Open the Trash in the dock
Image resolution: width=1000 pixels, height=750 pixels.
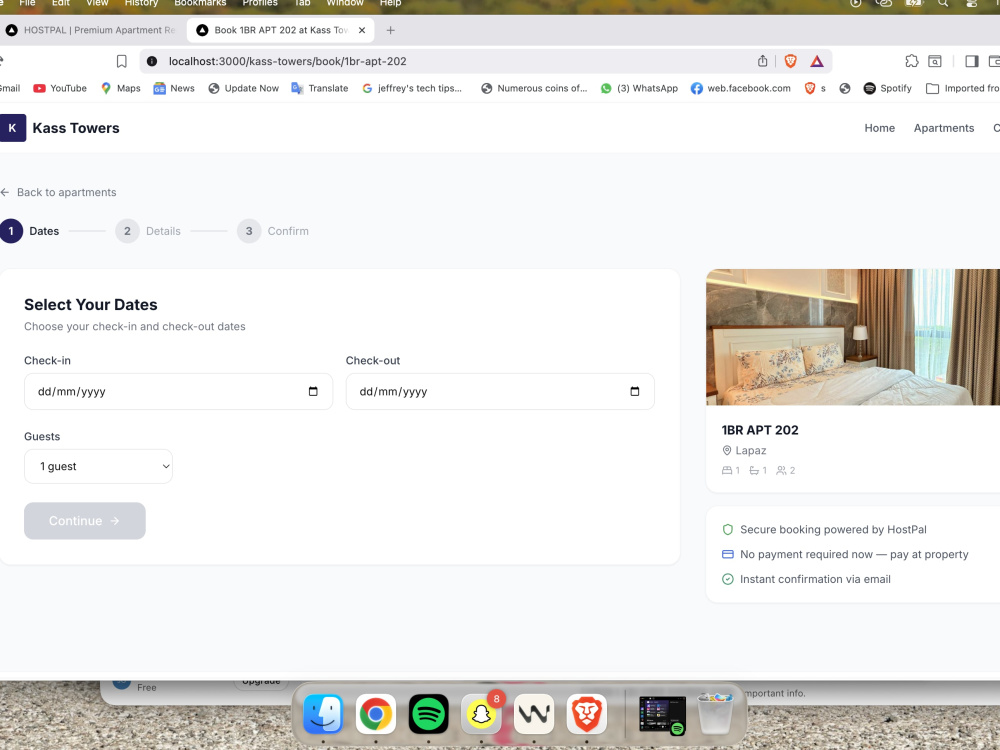pos(715,714)
